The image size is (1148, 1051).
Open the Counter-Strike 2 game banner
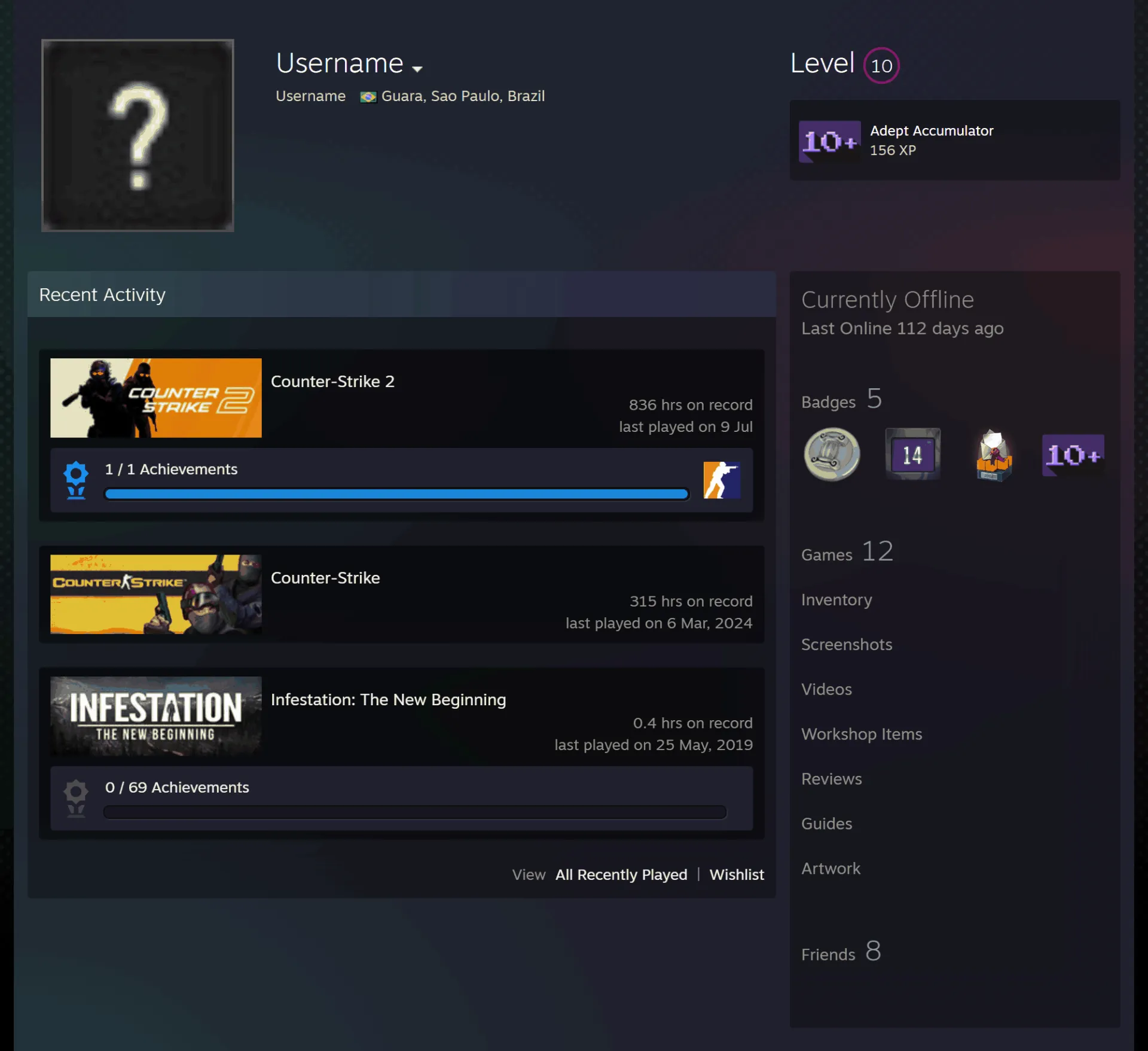pyautogui.click(x=156, y=398)
